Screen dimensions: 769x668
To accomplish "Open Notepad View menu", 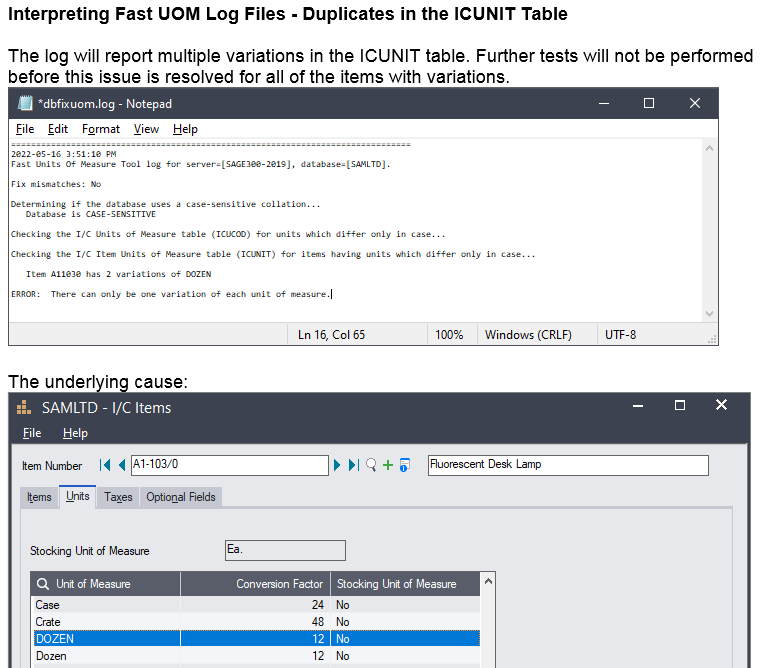I will 147,129.
